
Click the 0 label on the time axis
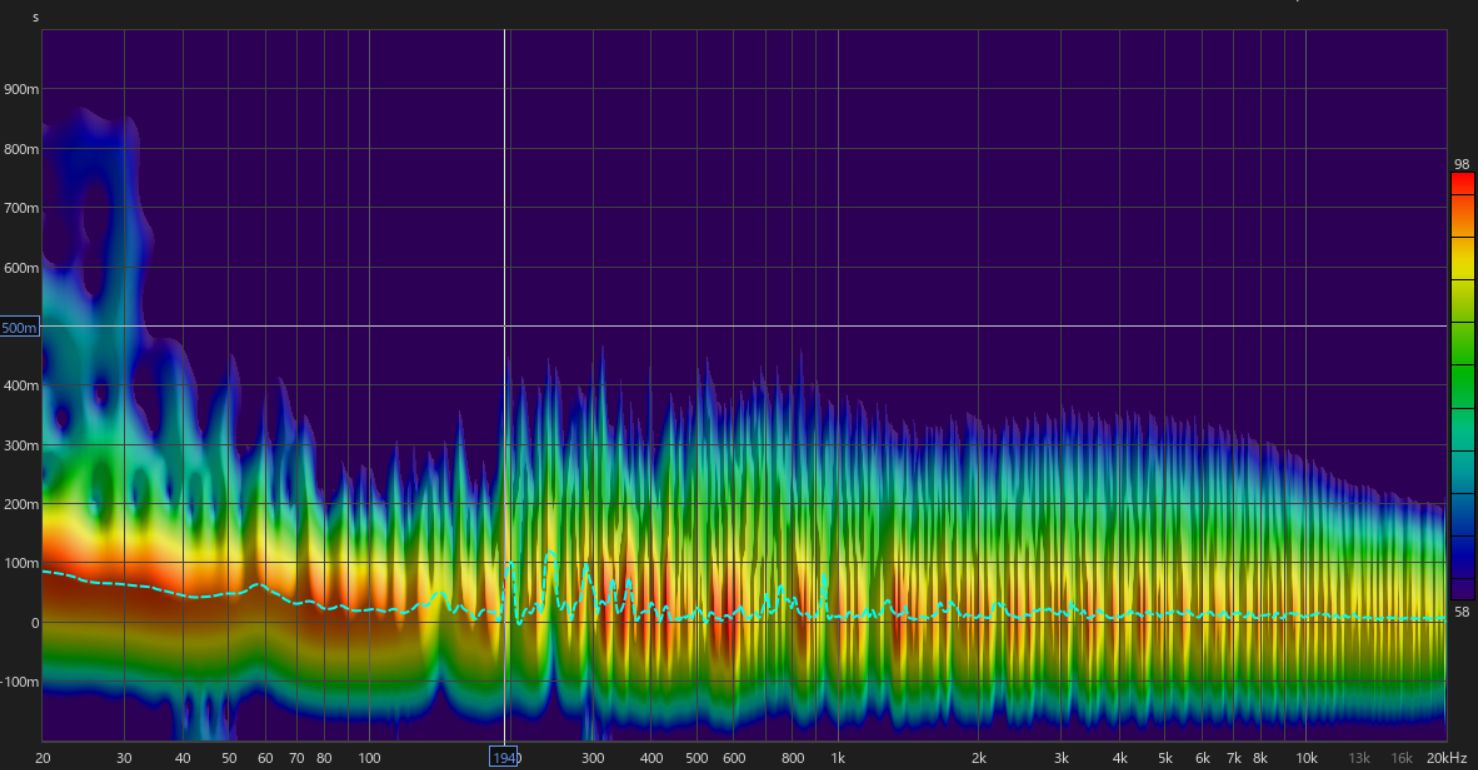pyautogui.click(x=35, y=623)
